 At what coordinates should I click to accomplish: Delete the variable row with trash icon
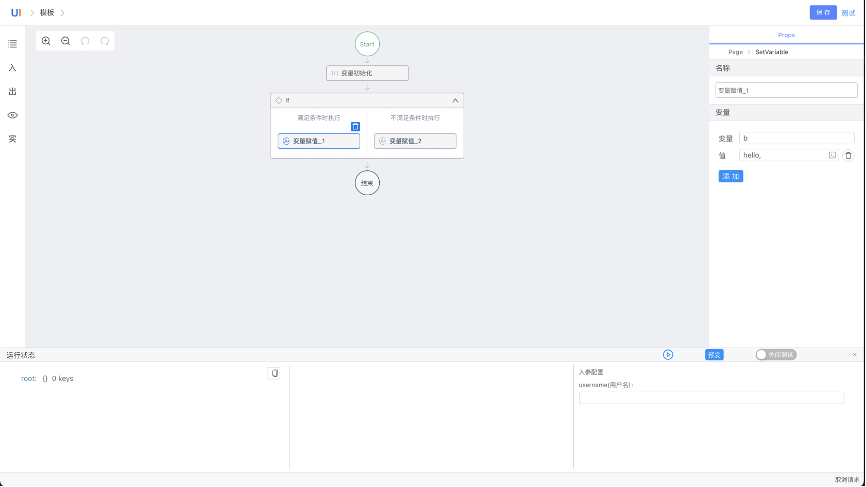click(848, 155)
